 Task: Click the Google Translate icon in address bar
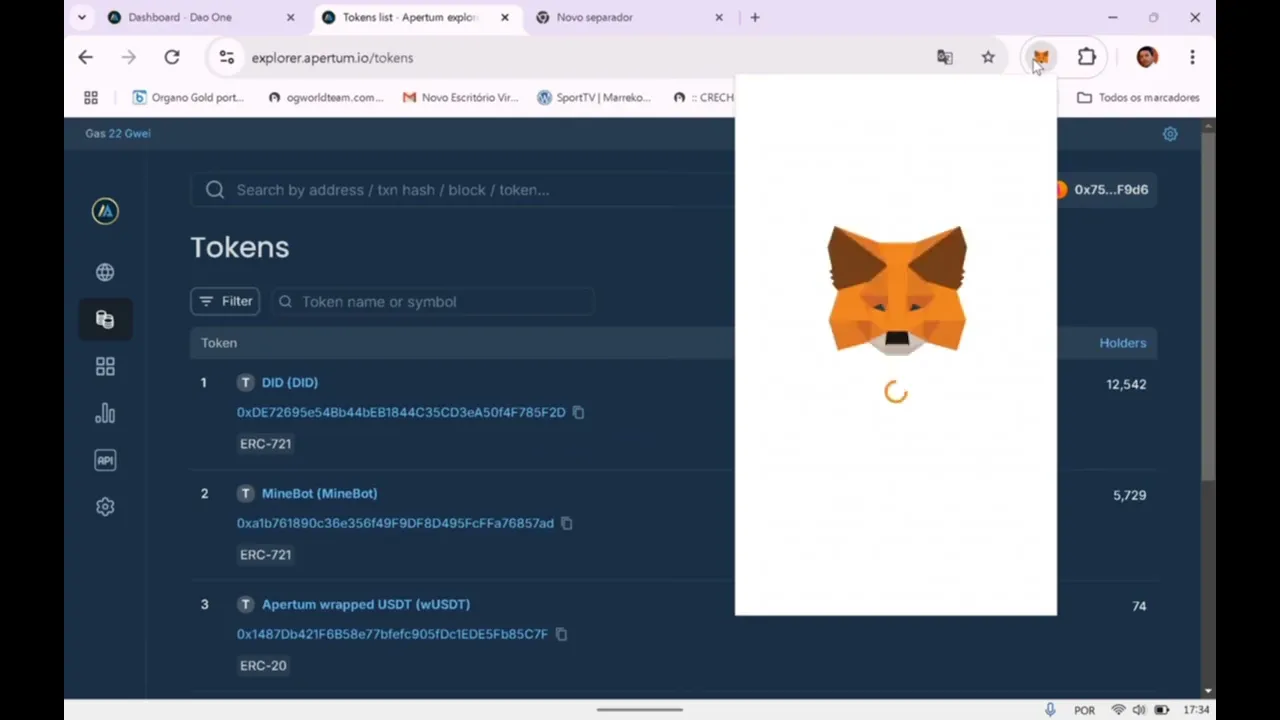[x=944, y=57]
